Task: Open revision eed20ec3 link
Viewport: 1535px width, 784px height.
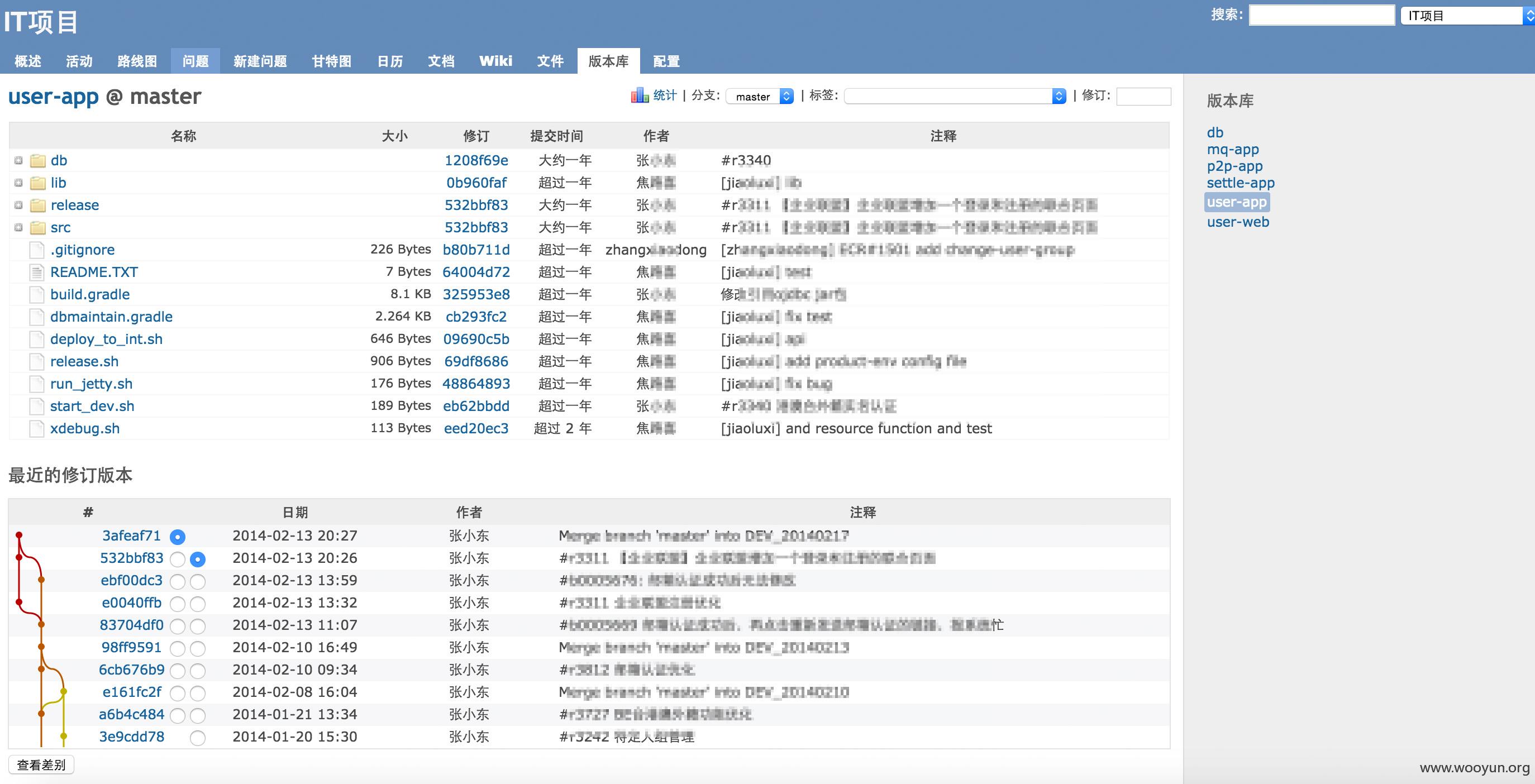Action: [x=476, y=428]
